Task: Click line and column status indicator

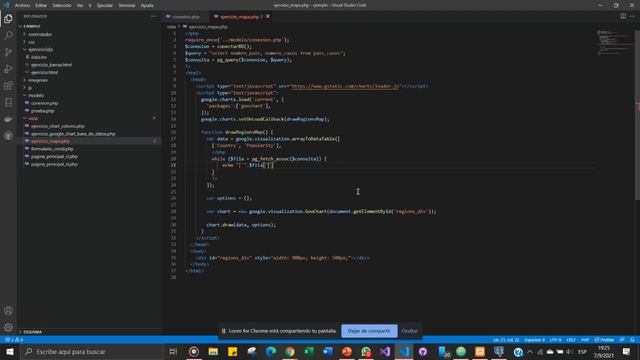Action: (x=506, y=340)
